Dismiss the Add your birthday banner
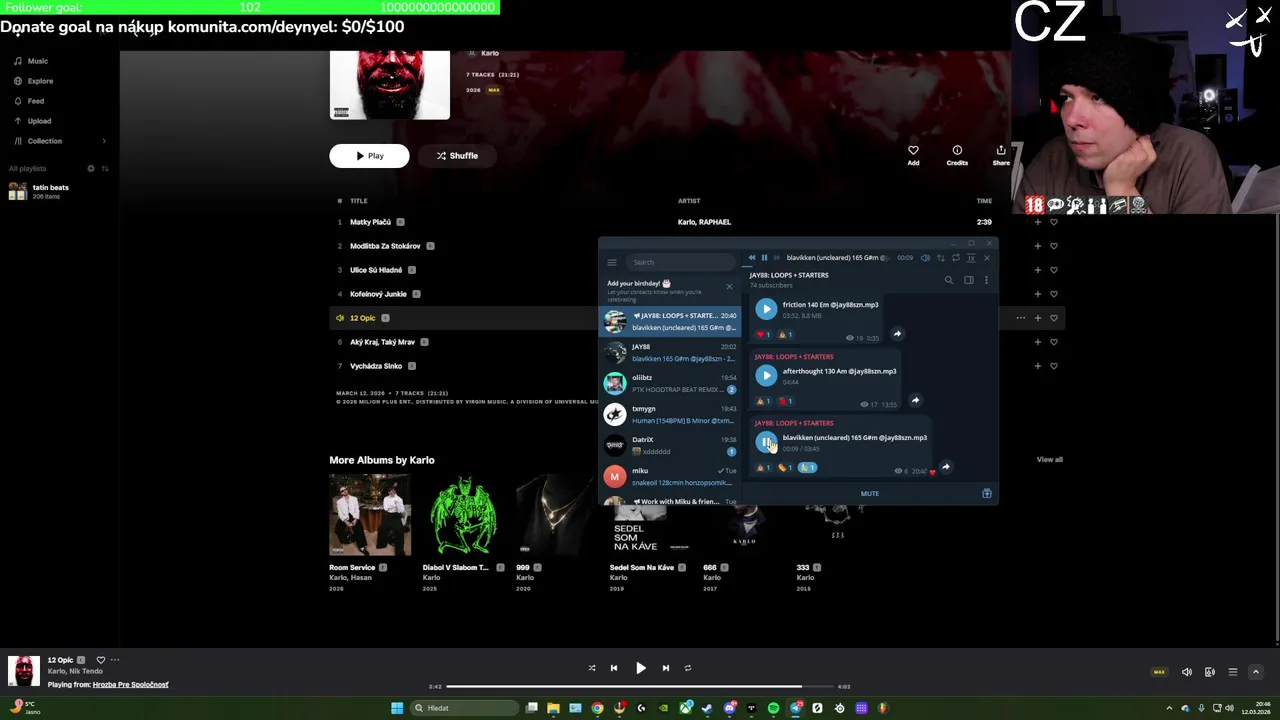This screenshot has height=720, width=1280. click(x=729, y=287)
